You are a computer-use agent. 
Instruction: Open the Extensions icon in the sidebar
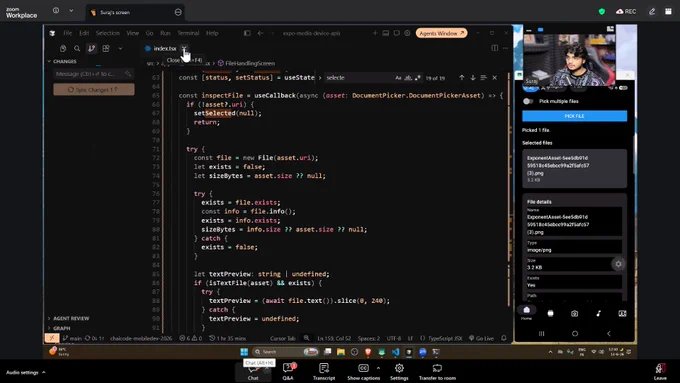pyautogui.click(x=106, y=49)
